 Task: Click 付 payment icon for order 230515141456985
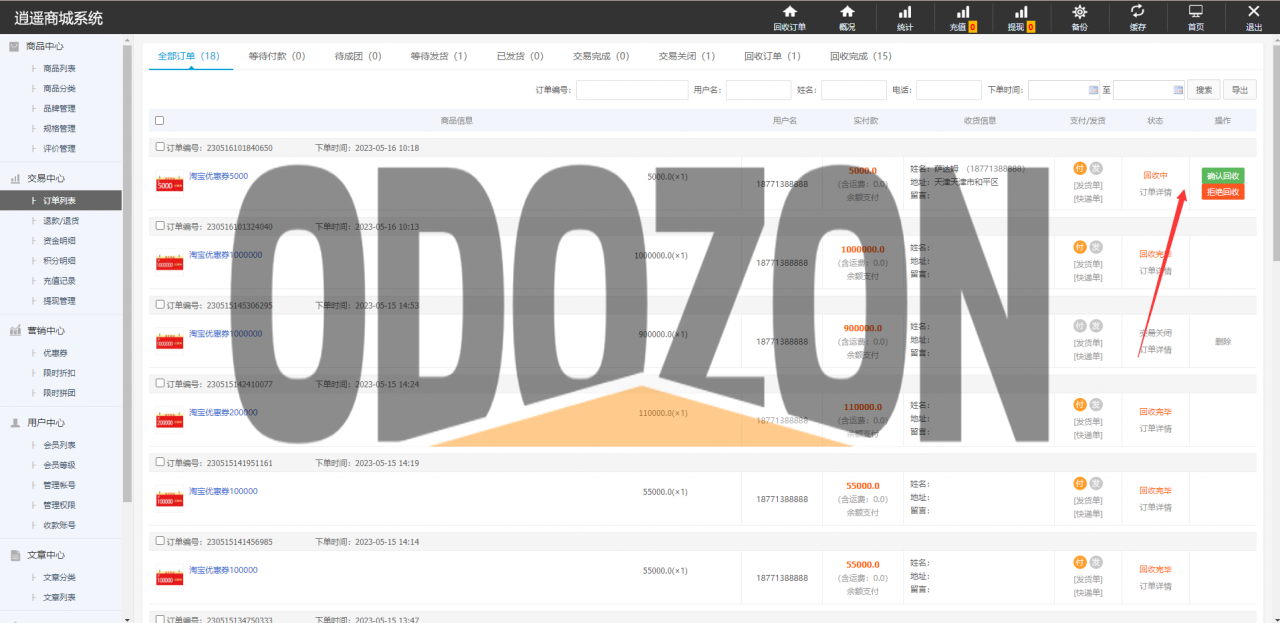(x=1080, y=562)
